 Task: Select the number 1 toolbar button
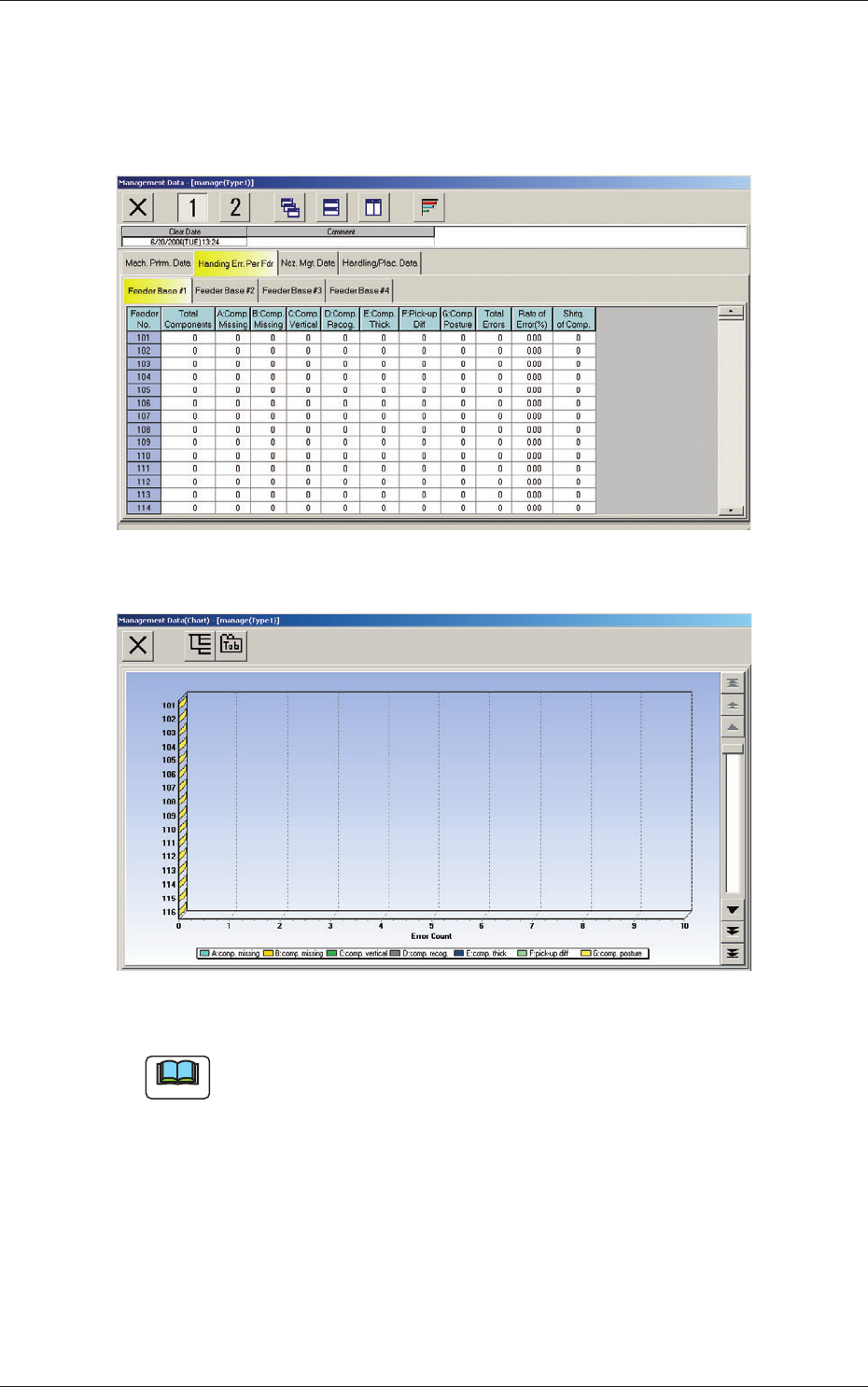(x=192, y=207)
